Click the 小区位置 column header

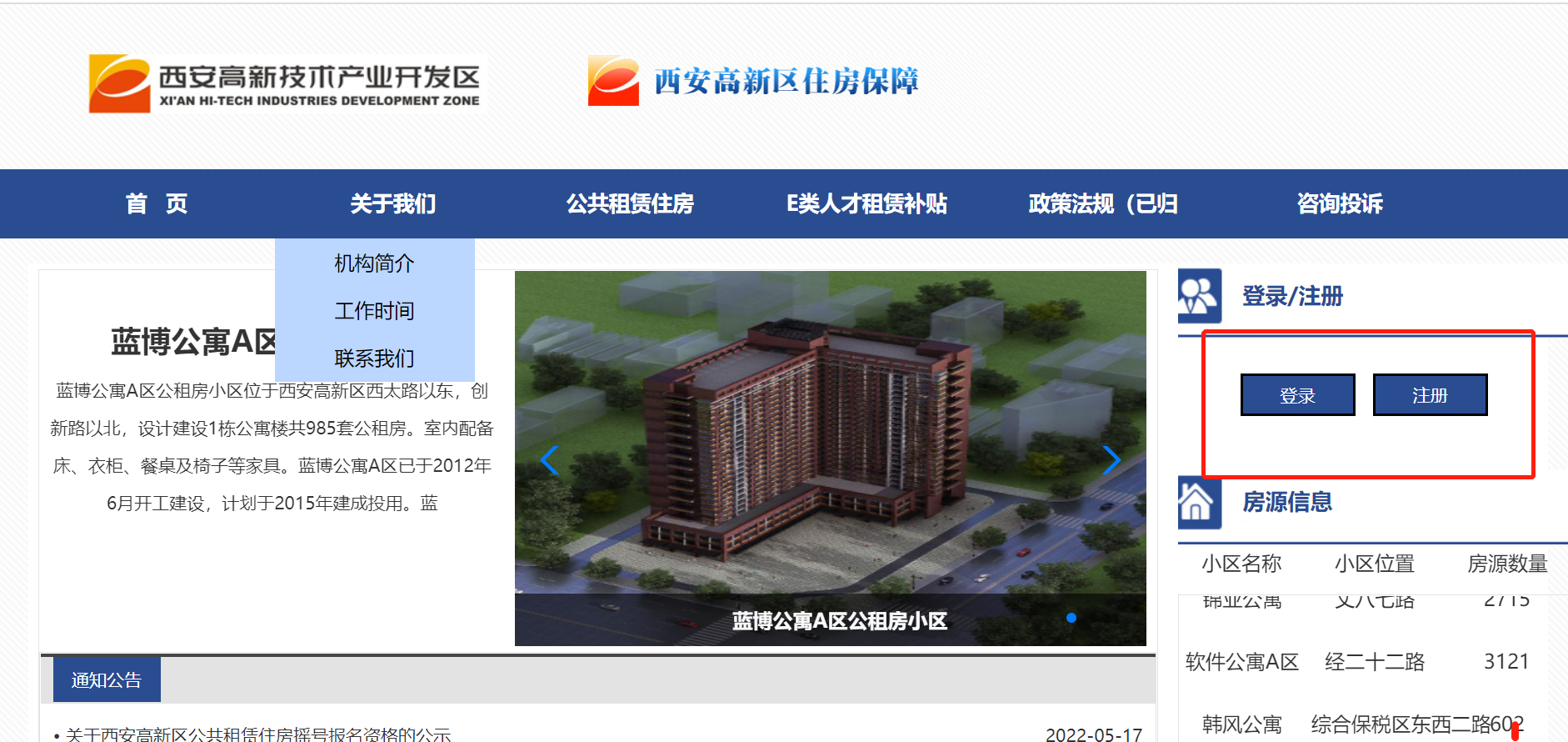click(x=1375, y=564)
